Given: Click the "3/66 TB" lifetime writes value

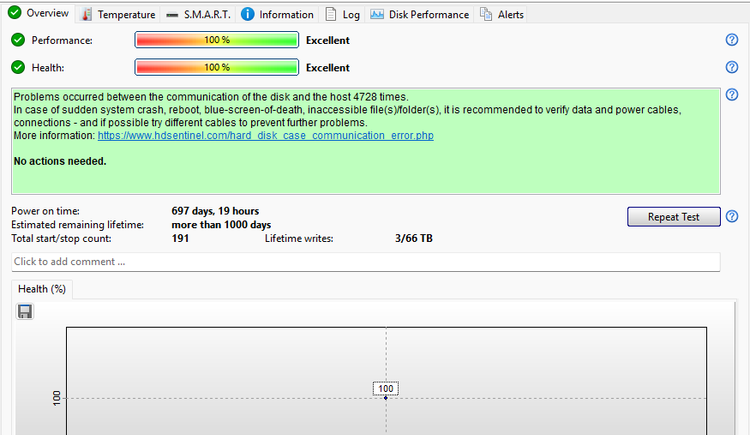Looking at the screenshot, I should pyautogui.click(x=414, y=238).
